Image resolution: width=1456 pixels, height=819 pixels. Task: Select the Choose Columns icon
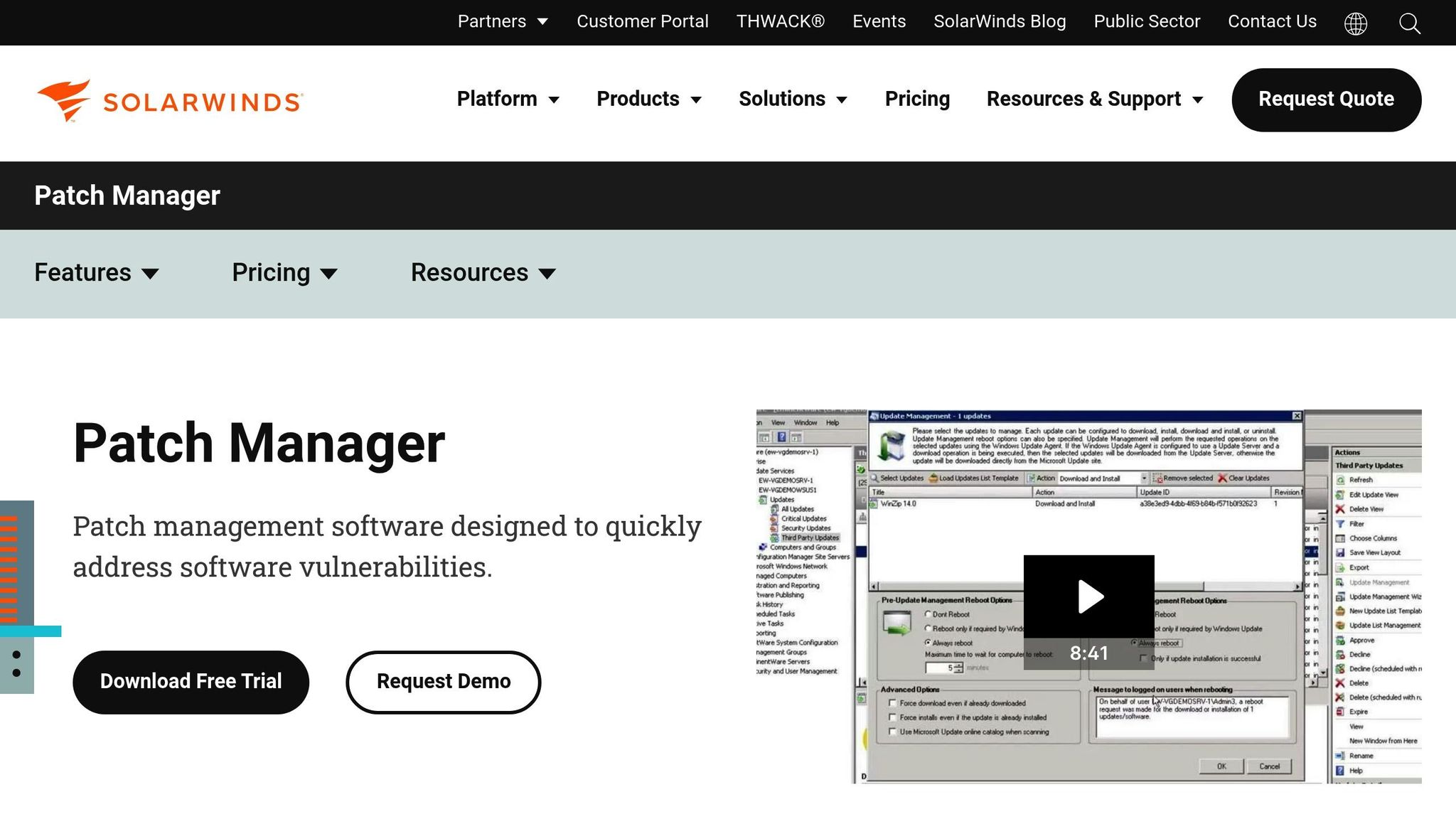click(1339, 538)
